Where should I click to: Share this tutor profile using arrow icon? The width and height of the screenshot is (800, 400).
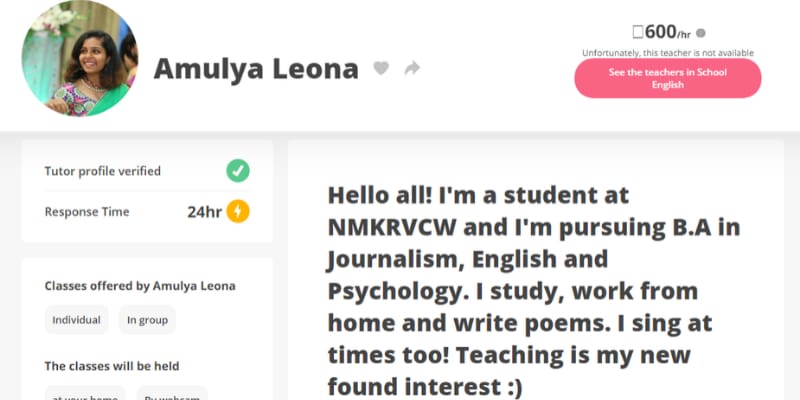point(412,68)
